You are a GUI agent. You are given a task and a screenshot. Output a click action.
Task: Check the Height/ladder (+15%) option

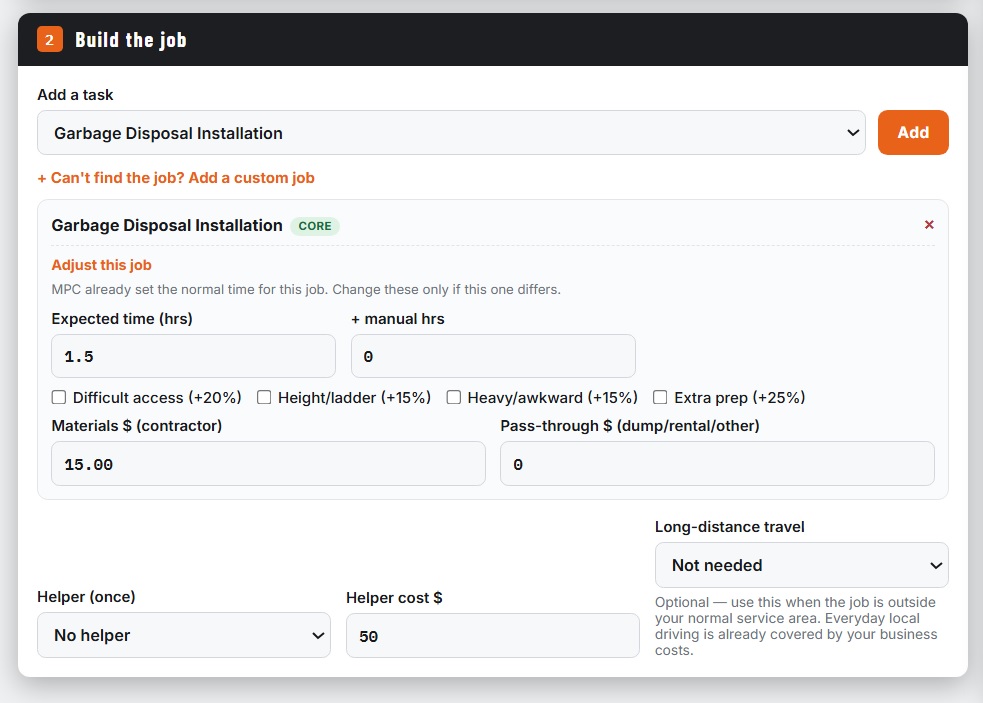point(264,398)
